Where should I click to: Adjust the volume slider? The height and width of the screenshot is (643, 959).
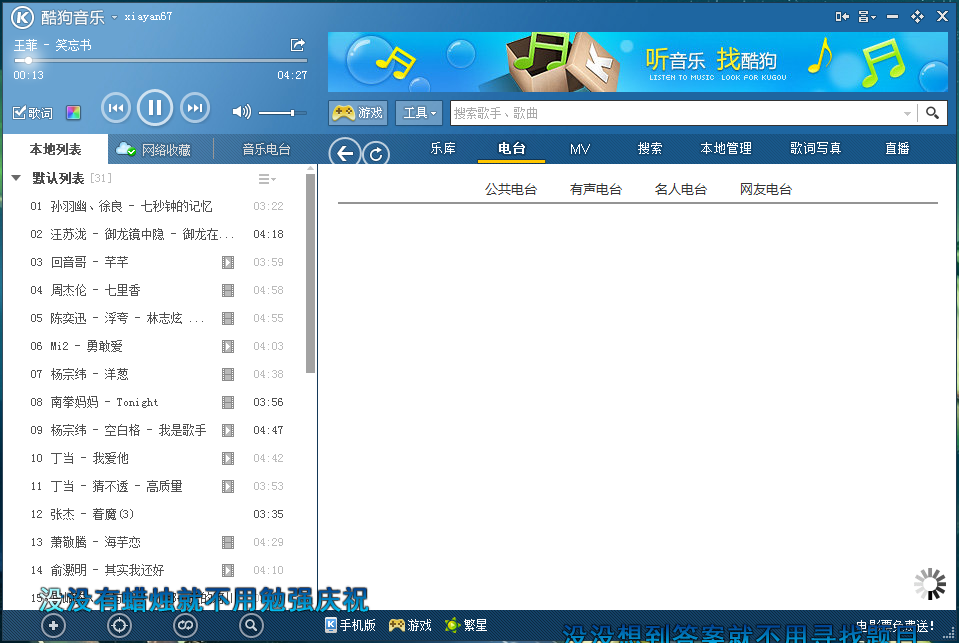point(283,113)
